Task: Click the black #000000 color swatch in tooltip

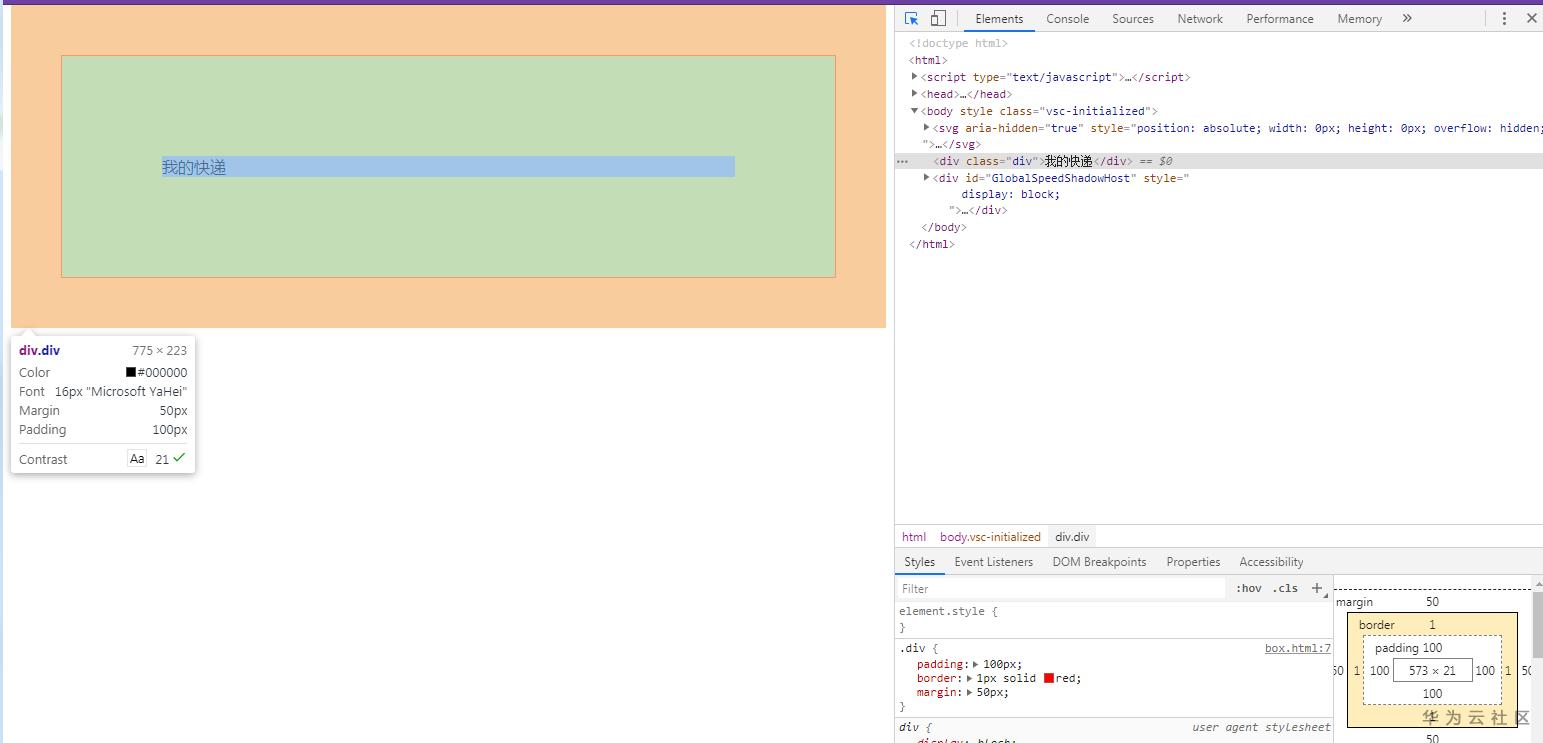Action: [x=131, y=372]
